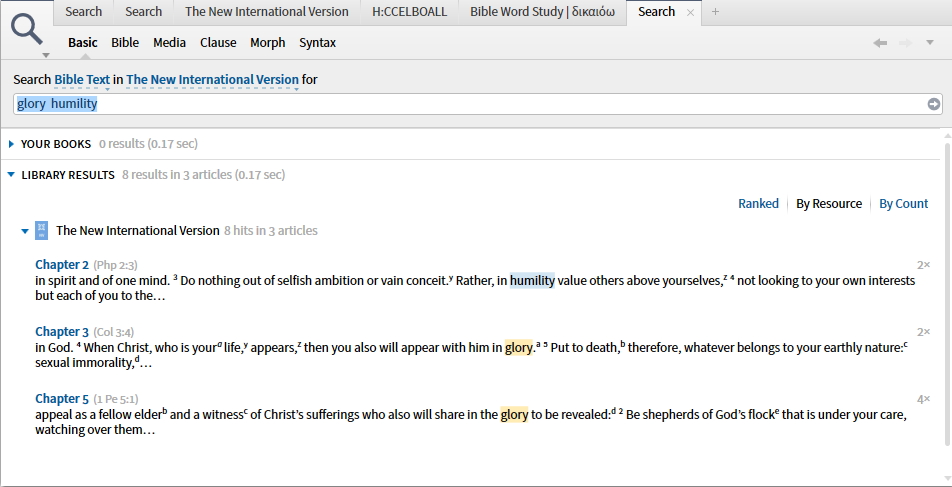This screenshot has height=487, width=952.
Task: Open the Bible Word Study δικαιόω tab
Action: [542, 12]
